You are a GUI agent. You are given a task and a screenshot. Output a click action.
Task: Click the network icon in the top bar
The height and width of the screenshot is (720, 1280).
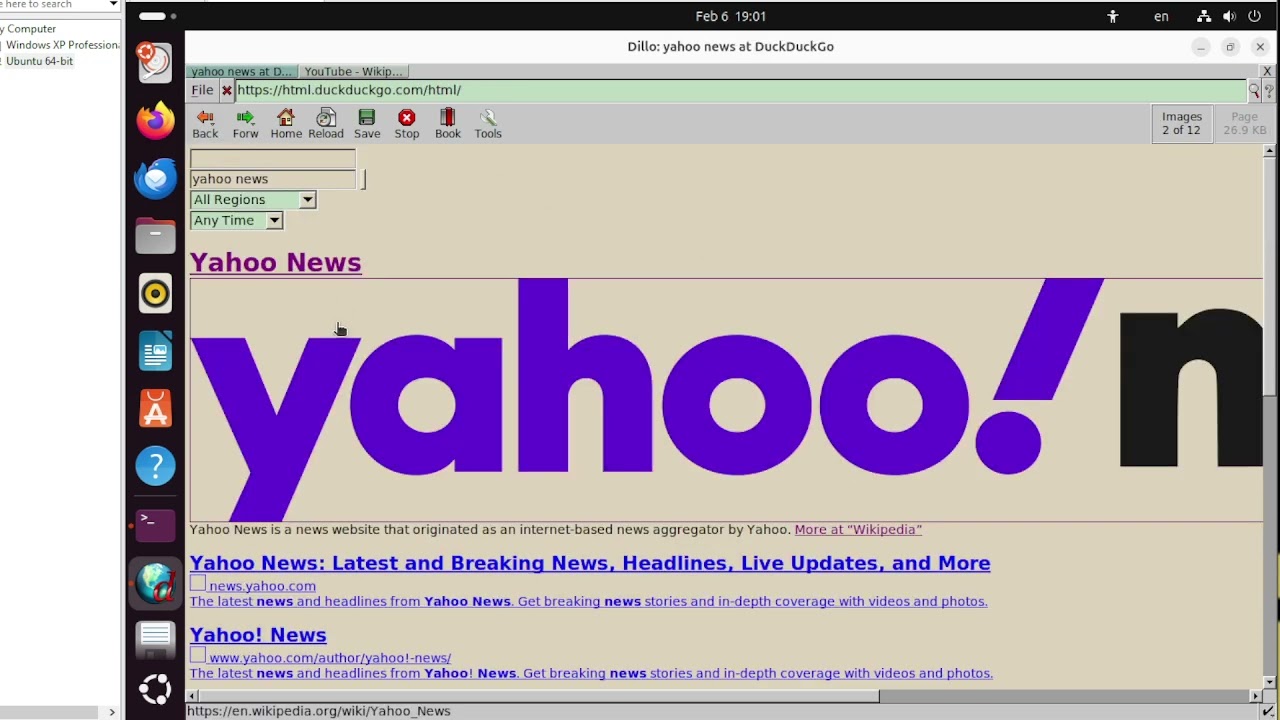1204,16
